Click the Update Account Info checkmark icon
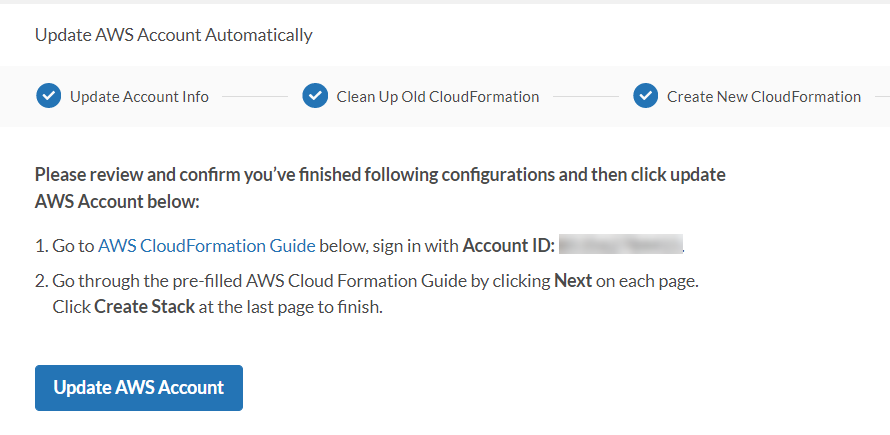The width and height of the screenshot is (890, 435). (48, 96)
